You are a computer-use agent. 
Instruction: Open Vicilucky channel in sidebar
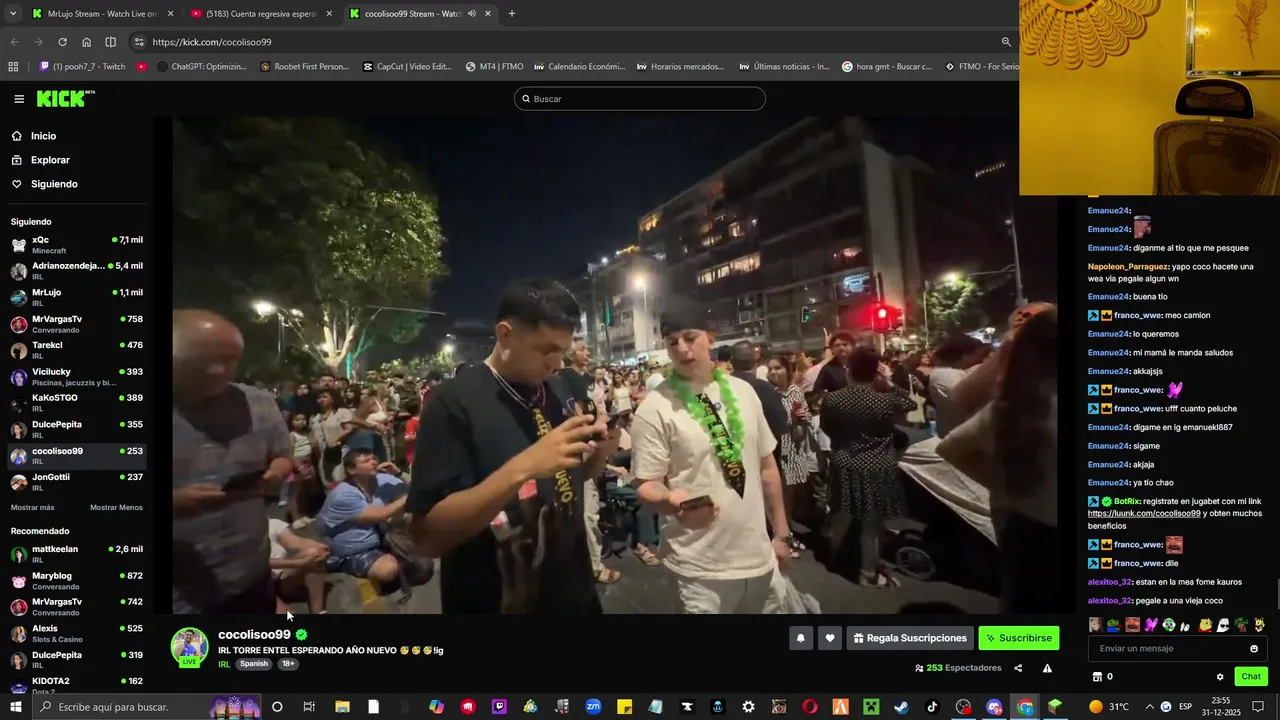(x=76, y=377)
